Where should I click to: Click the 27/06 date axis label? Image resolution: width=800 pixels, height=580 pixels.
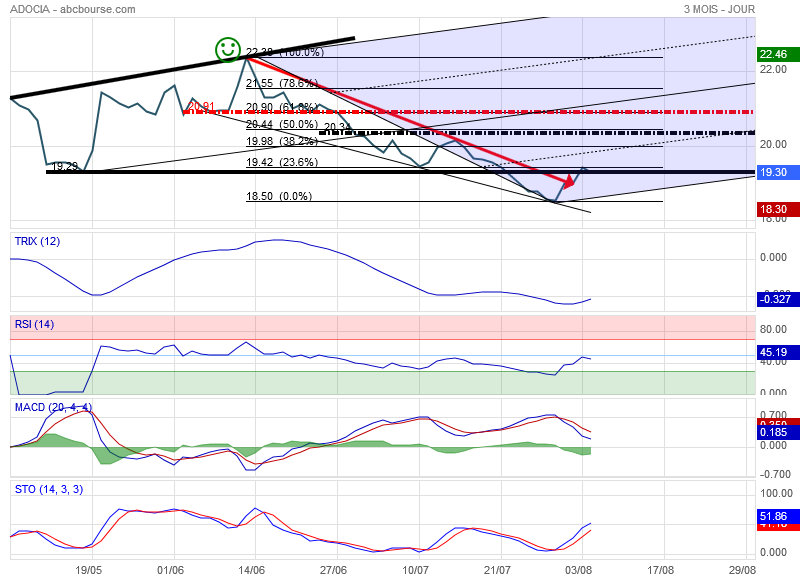tap(333, 570)
